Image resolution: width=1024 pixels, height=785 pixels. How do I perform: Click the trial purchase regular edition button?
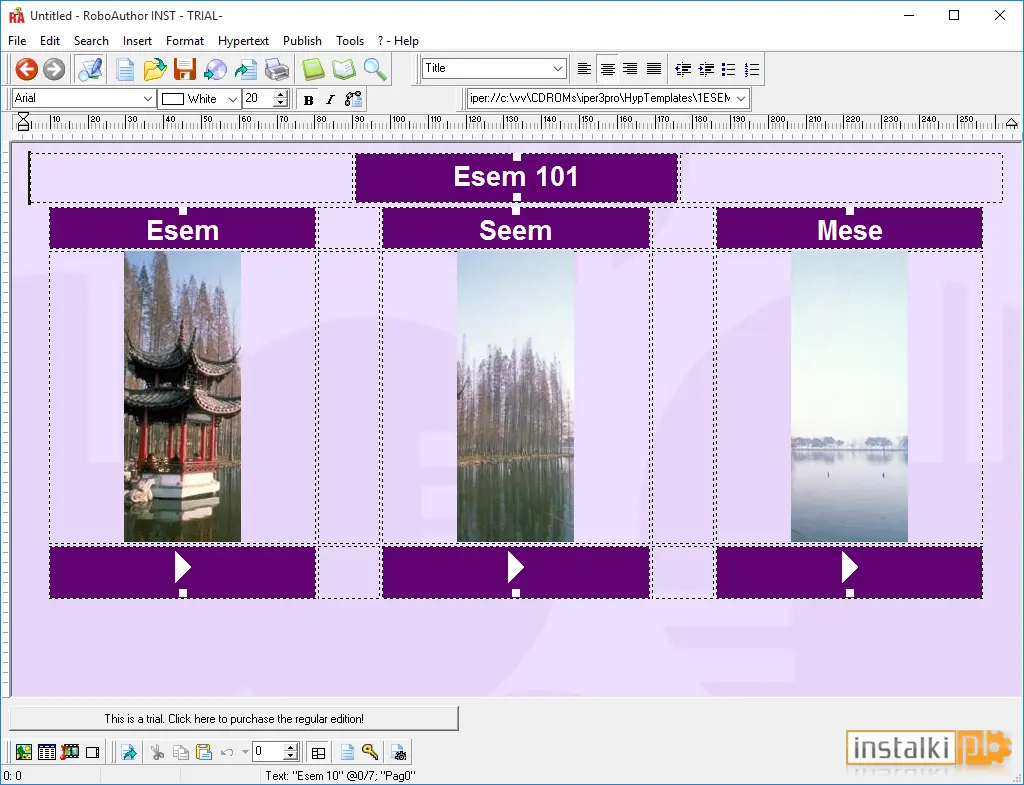click(x=234, y=718)
